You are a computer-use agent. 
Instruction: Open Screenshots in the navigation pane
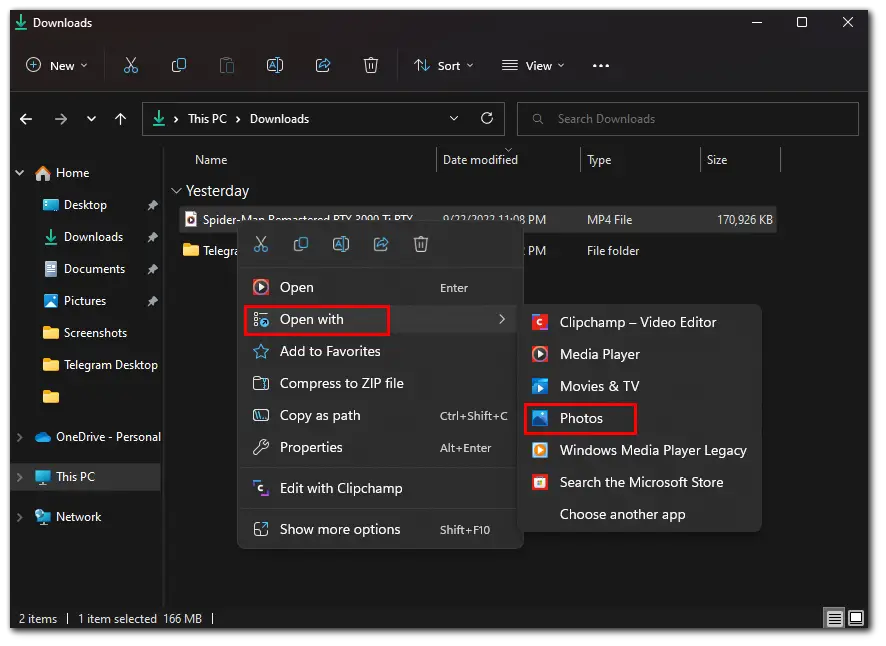[95, 333]
